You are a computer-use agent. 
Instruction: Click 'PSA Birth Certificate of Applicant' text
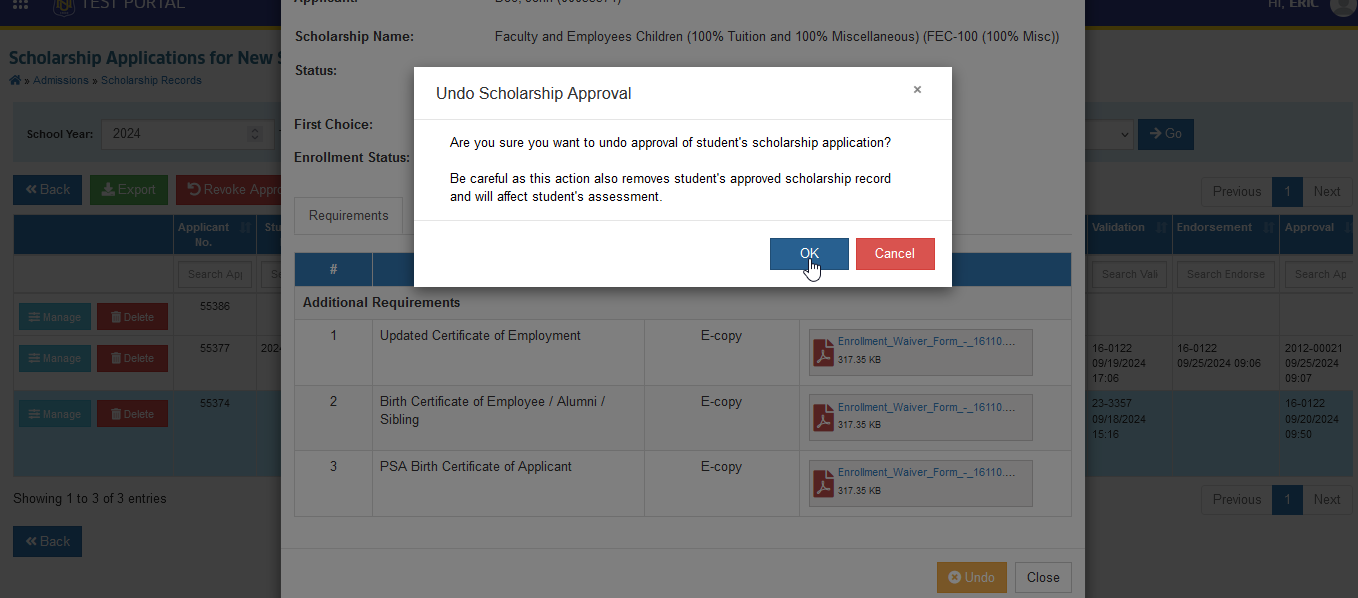[476, 466]
